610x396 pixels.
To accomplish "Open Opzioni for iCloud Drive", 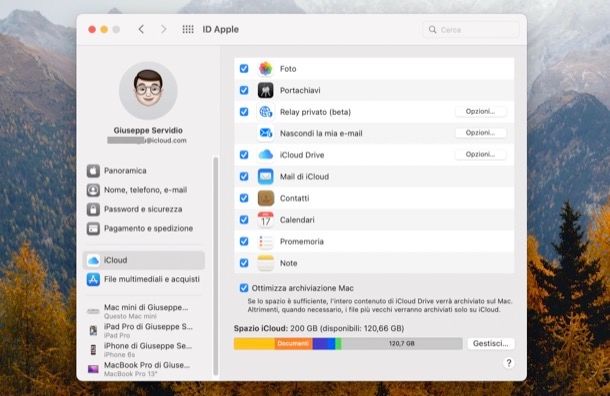I will coord(480,154).
